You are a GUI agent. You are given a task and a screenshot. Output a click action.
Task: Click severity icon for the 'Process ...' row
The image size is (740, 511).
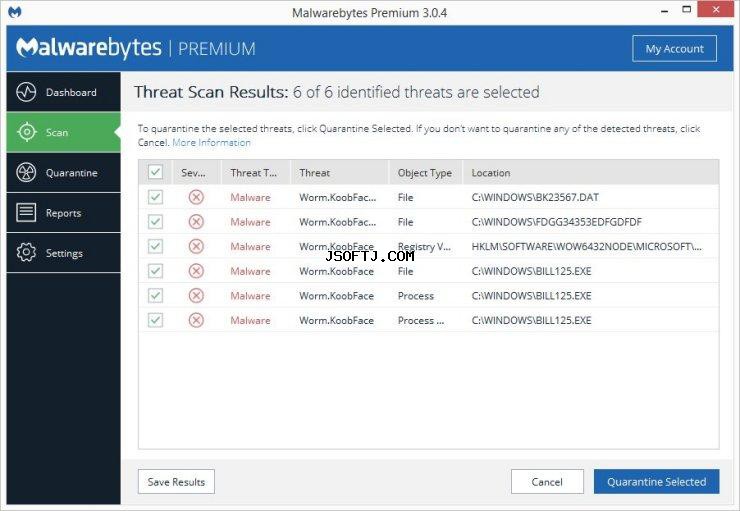click(x=196, y=320)
